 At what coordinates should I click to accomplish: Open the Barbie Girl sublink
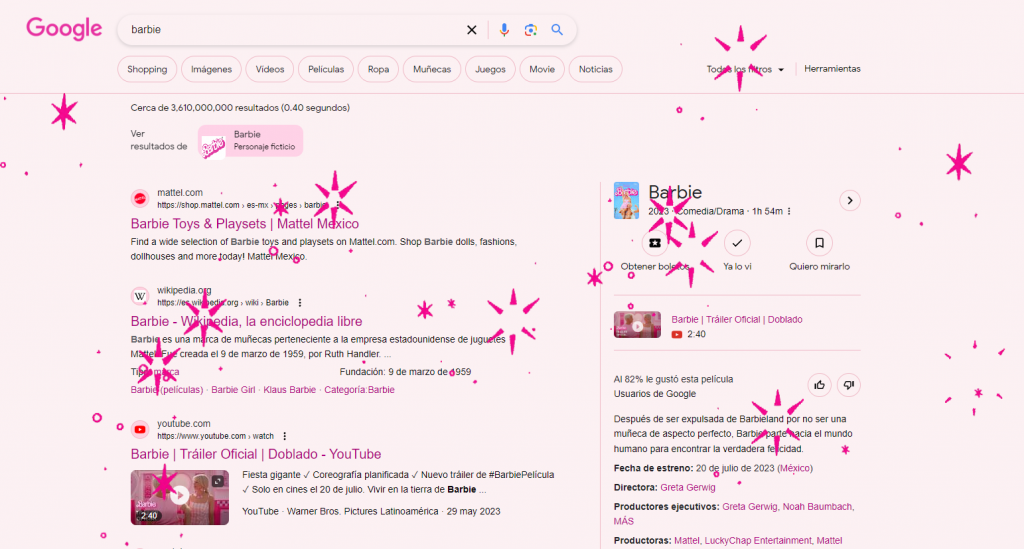click(233, 390)
